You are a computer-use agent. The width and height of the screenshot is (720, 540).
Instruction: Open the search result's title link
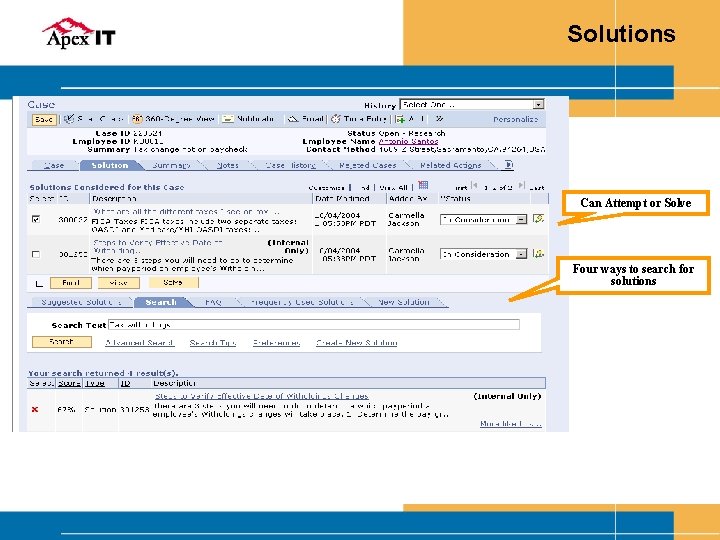(262, 396)
